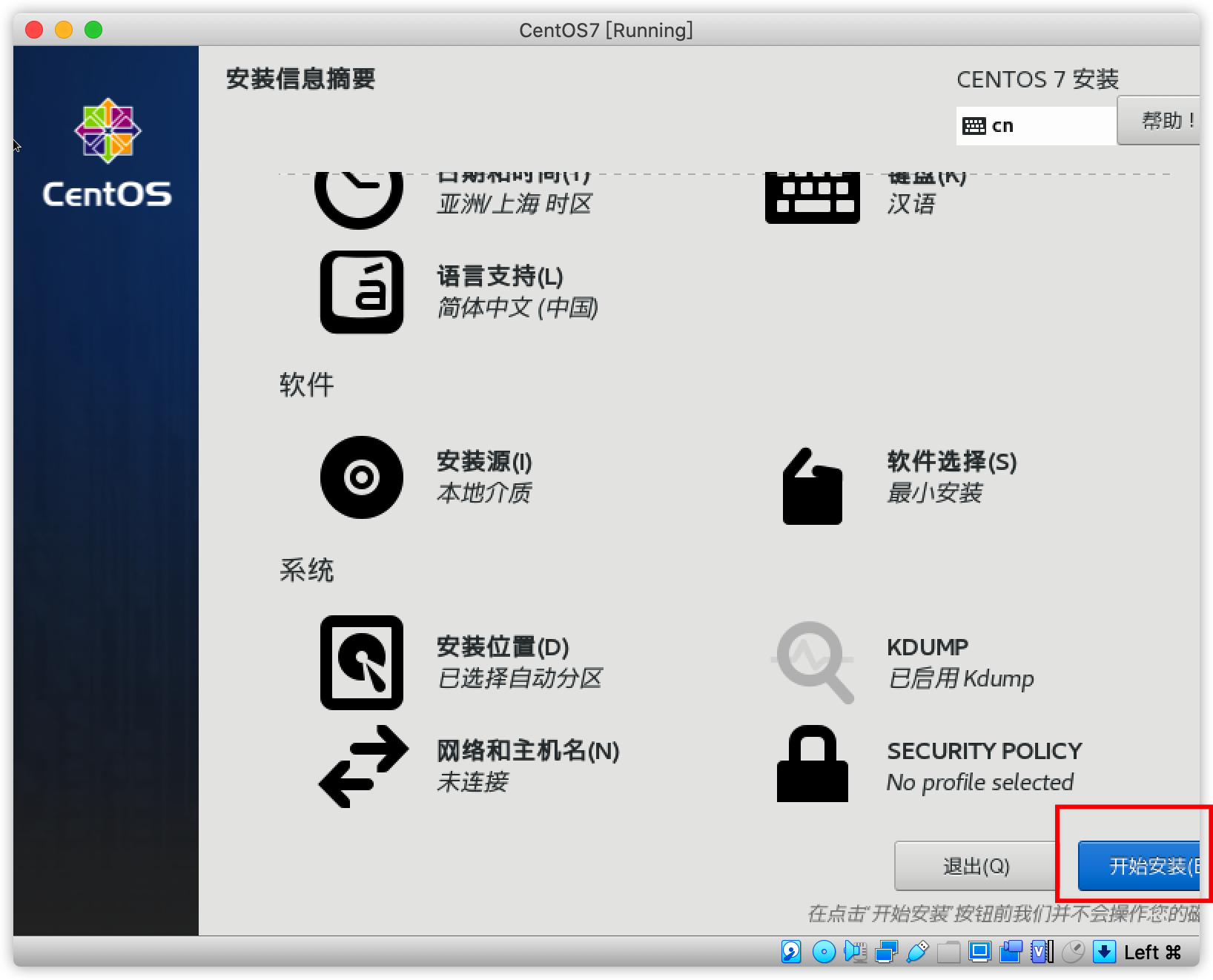Click the 亚洲/上海 时区 timezone text
1213x980 pixels.
[515, 204]
